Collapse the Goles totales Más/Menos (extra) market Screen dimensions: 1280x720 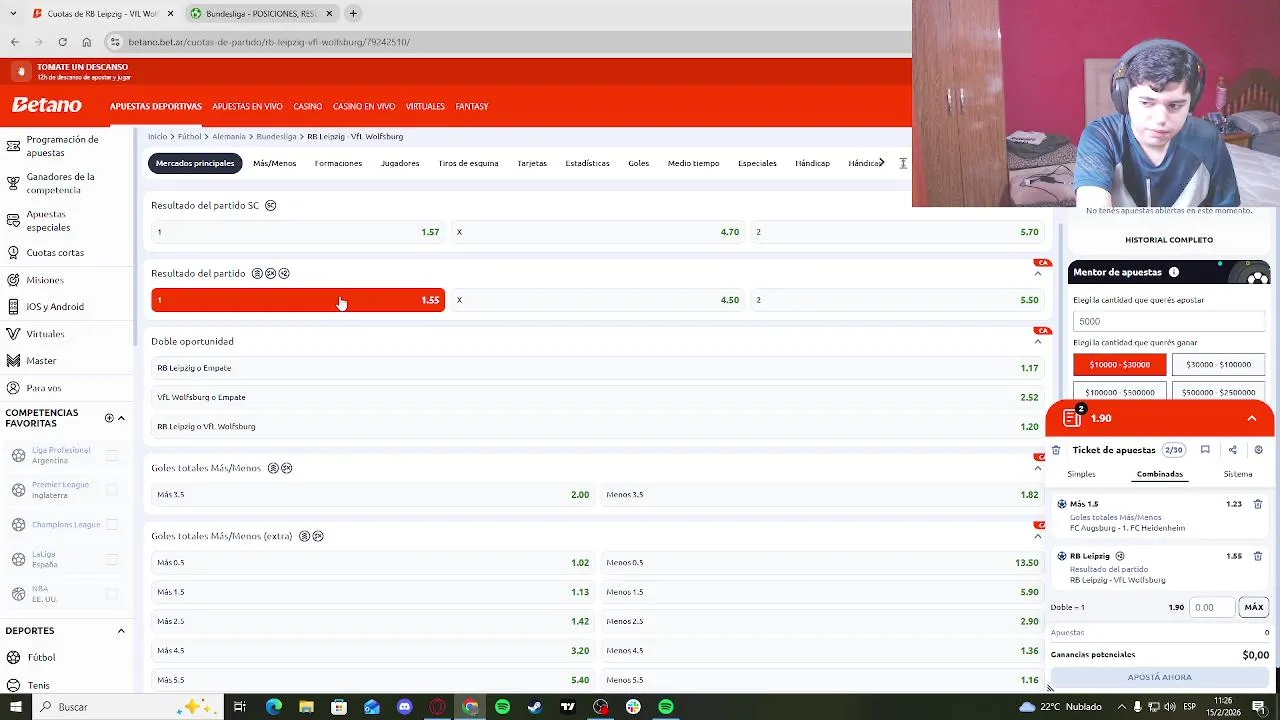(x=1037, y=536)
